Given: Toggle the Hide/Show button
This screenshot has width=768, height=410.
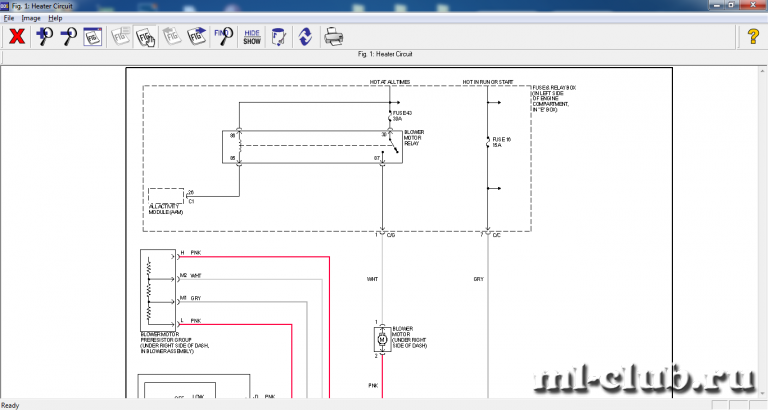Looking at the screenshot, I should pos(252,37).
